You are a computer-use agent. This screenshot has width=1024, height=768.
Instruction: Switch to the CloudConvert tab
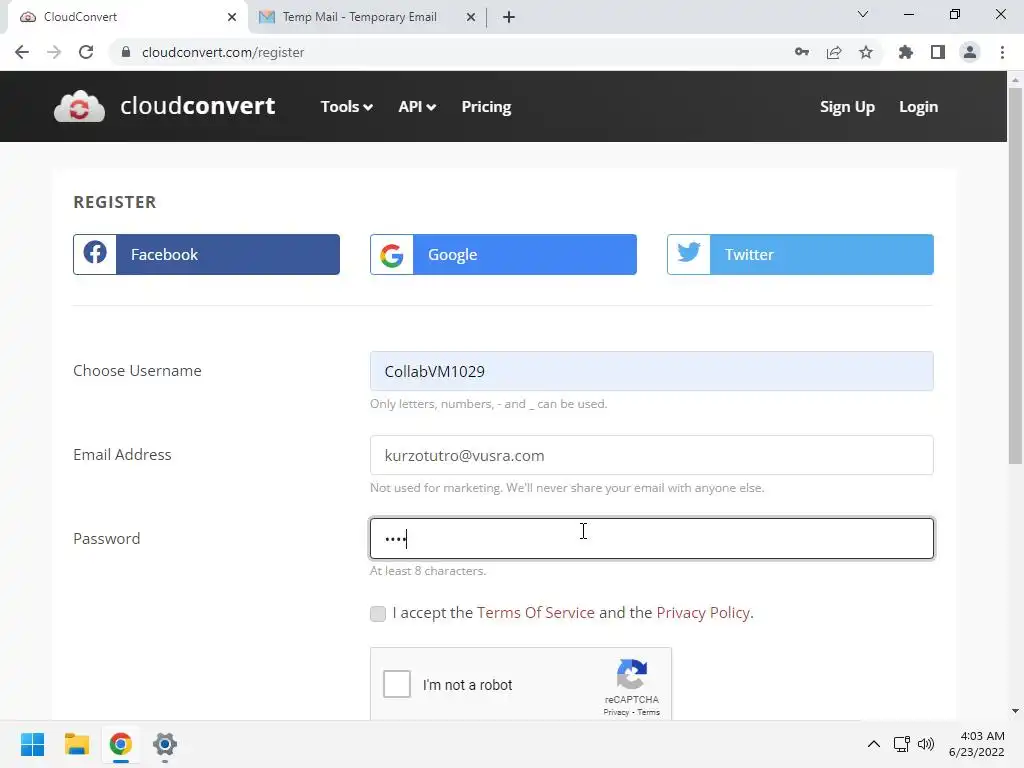(127, 17)
